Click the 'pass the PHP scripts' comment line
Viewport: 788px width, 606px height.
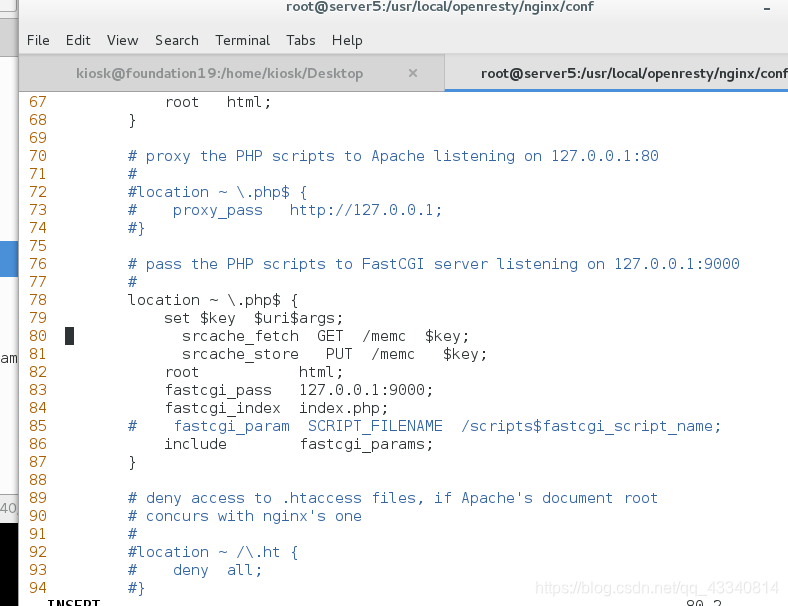click(434, 264)
